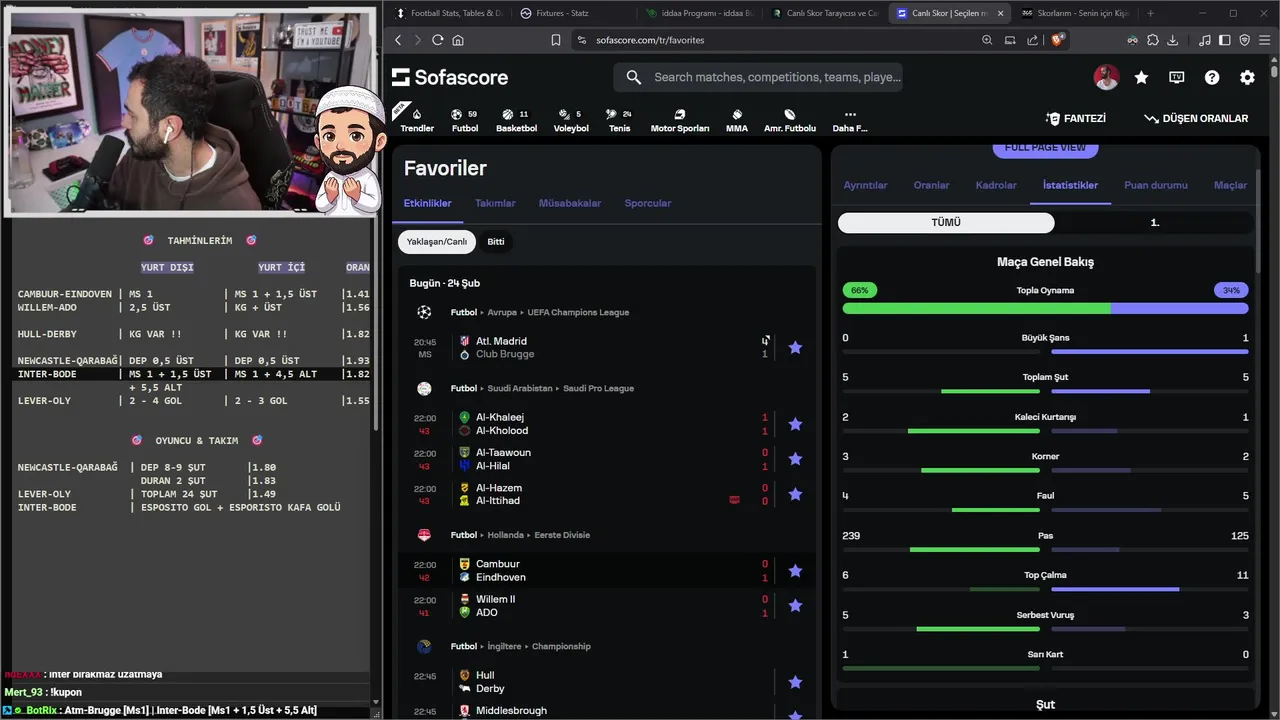
Task: Select the Basketbol sport icon
Action: click(x=516, y=120)
